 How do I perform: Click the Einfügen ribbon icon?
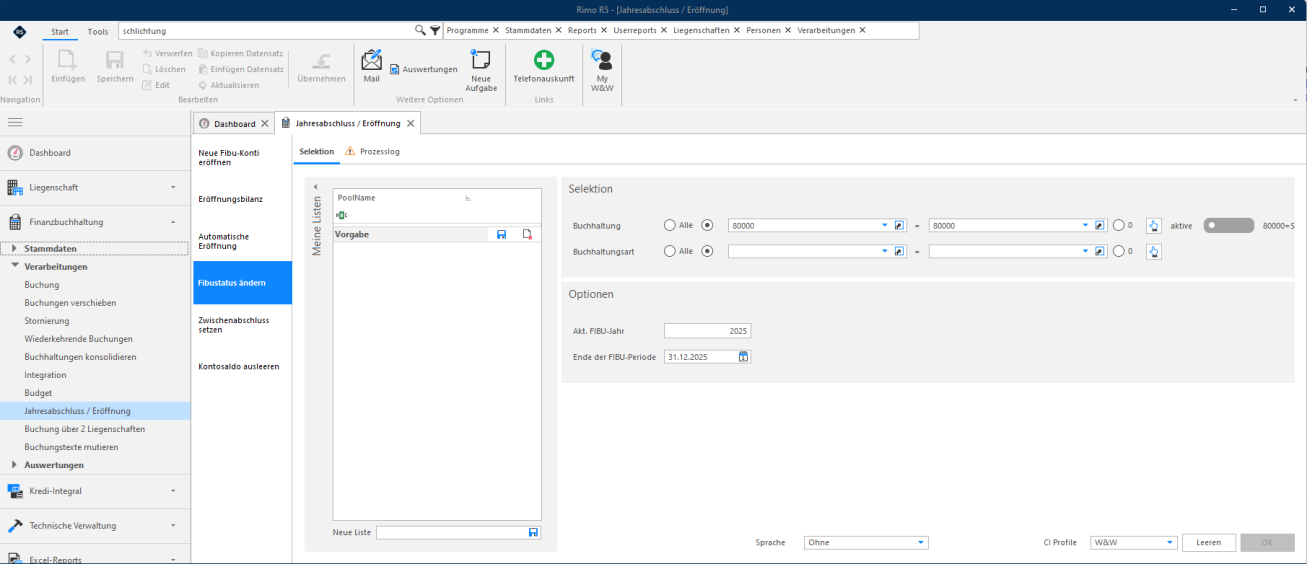point(68,60)
